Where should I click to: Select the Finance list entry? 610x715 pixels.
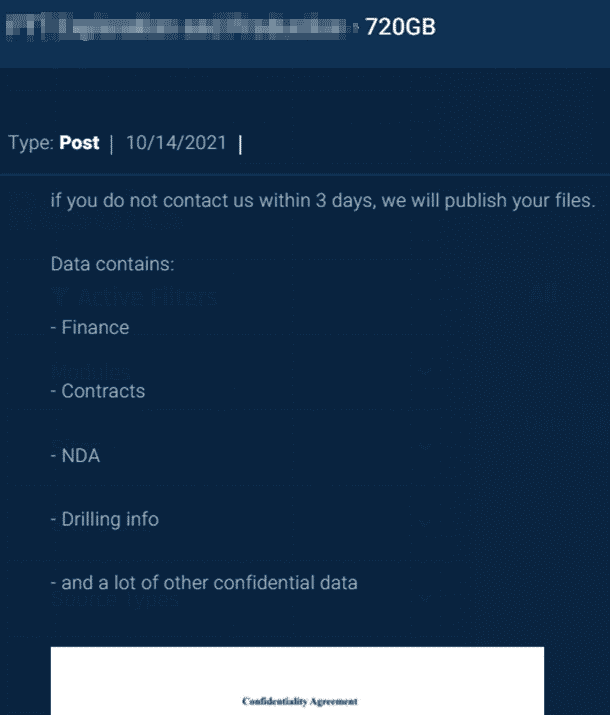pyautogui.click(x=90, y=327)
